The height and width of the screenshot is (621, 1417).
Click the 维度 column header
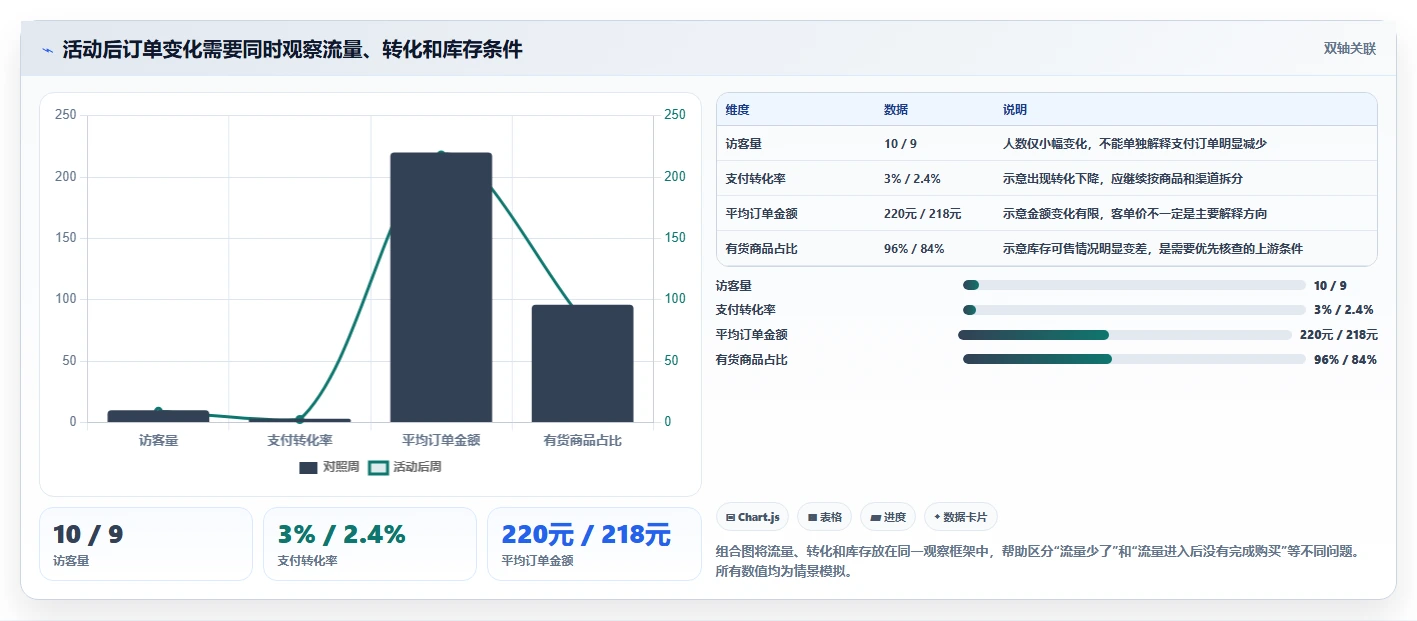coord(738,110)
